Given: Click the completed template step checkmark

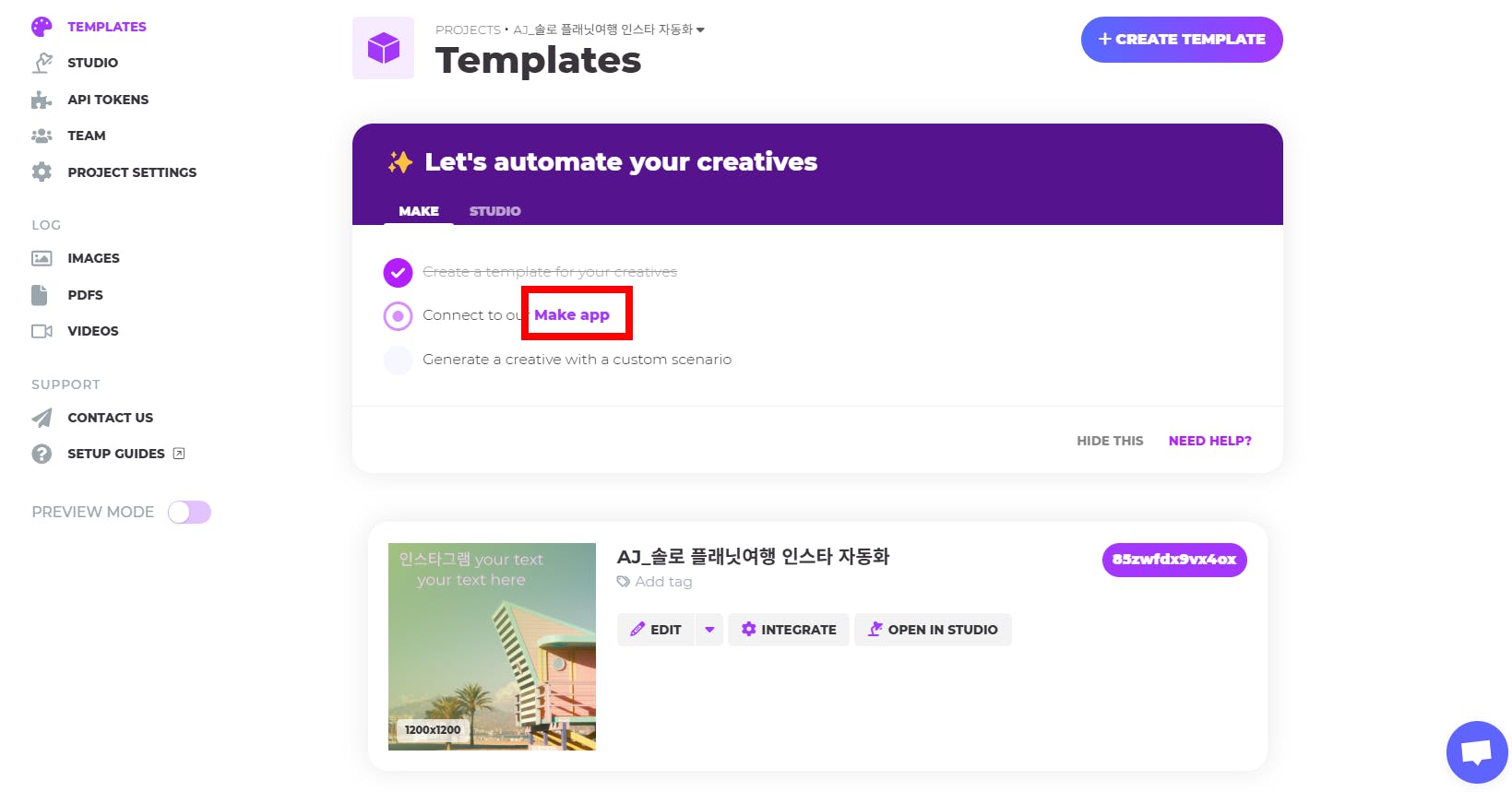Looking at the screenshot, I should 398,272.
